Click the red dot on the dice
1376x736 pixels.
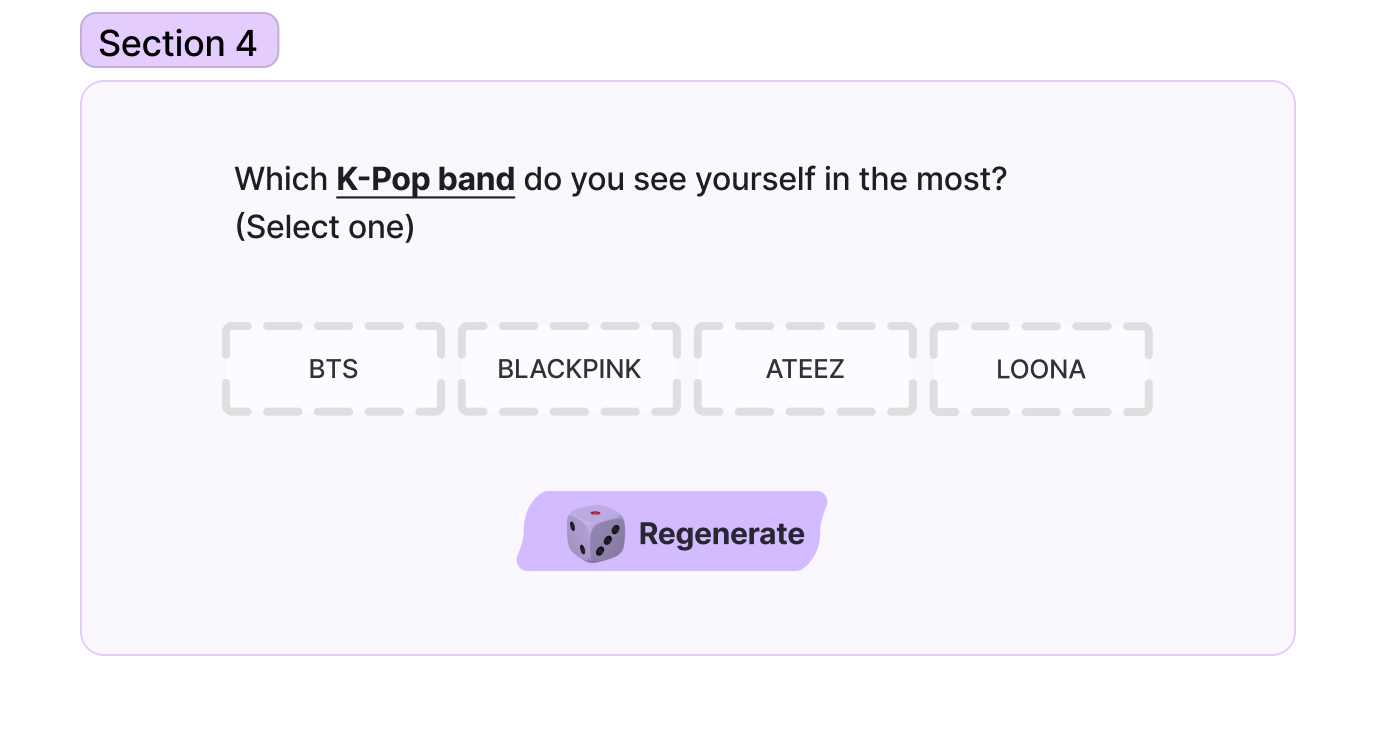(595, 513)
